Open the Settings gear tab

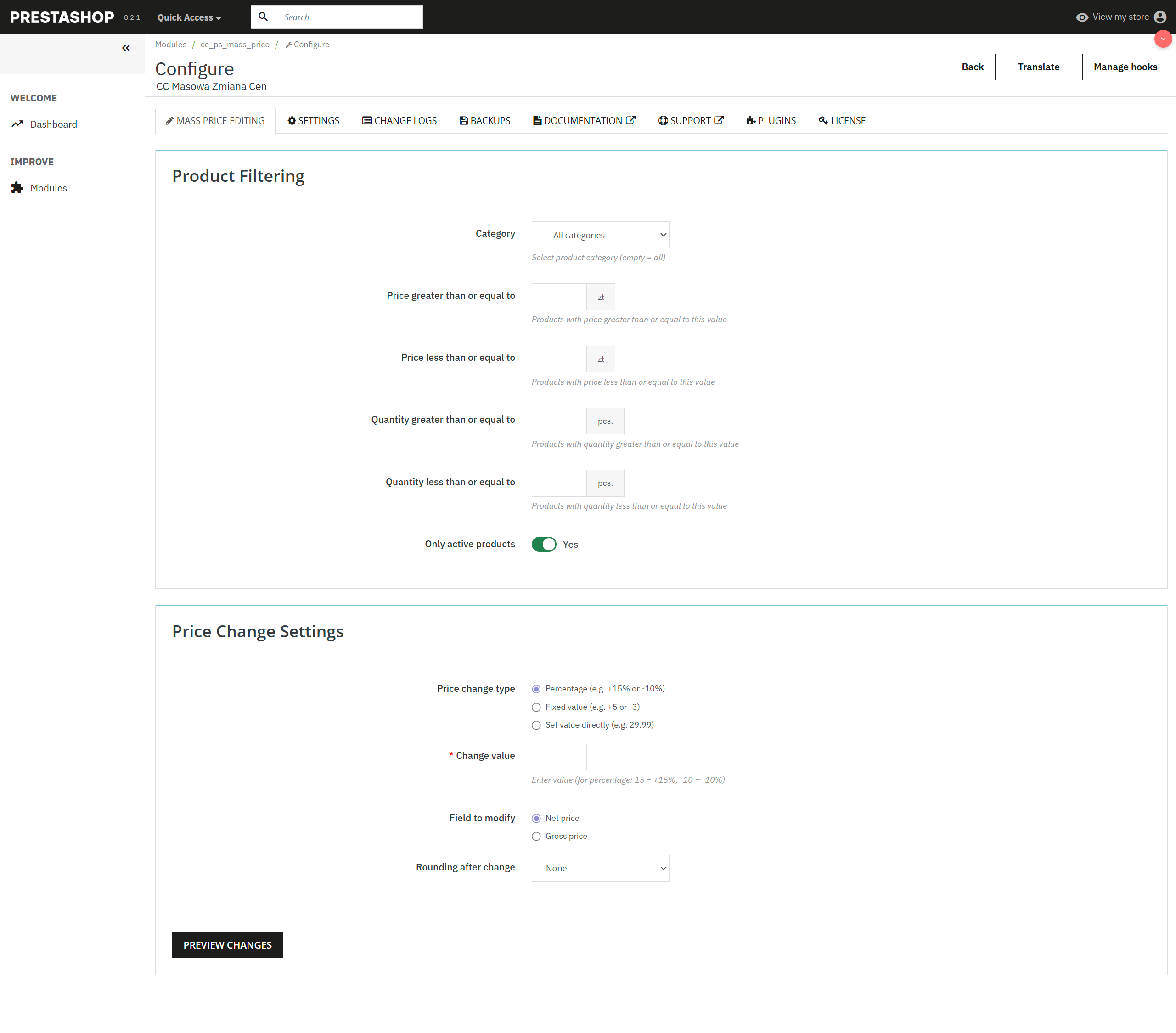tap(314, 121)
